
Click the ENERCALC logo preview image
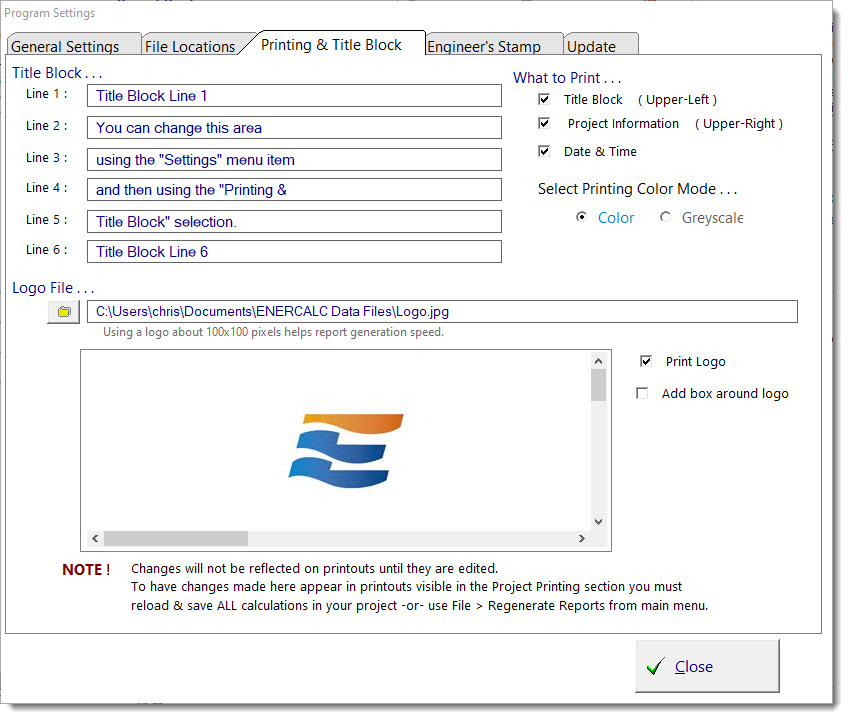tap(346, 444)
